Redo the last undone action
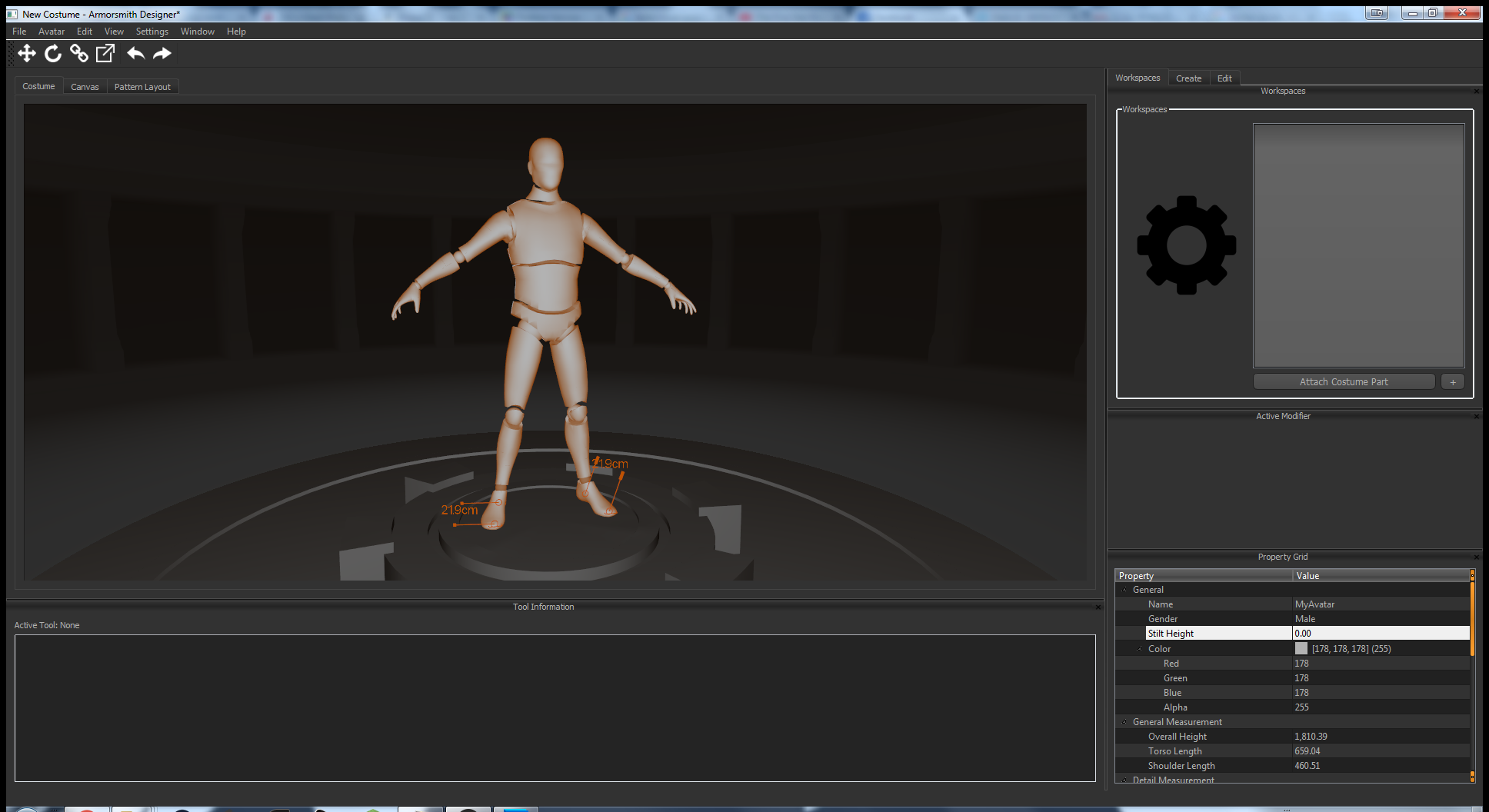 coord(162,53)
